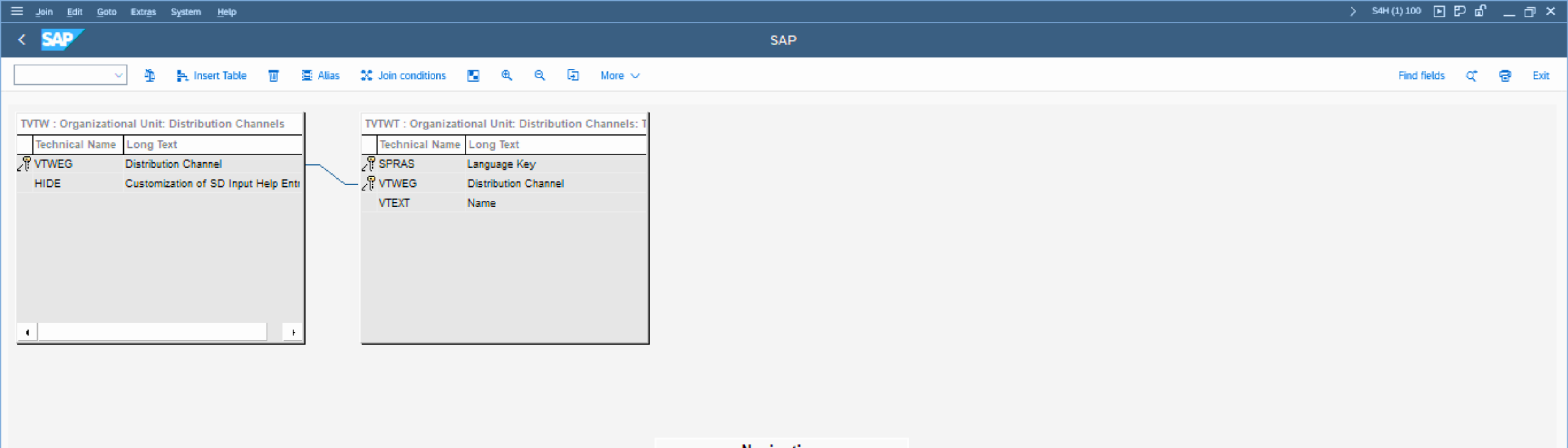
Task: Click the search icon beside Find fields
Action: tap(1471, 75)
